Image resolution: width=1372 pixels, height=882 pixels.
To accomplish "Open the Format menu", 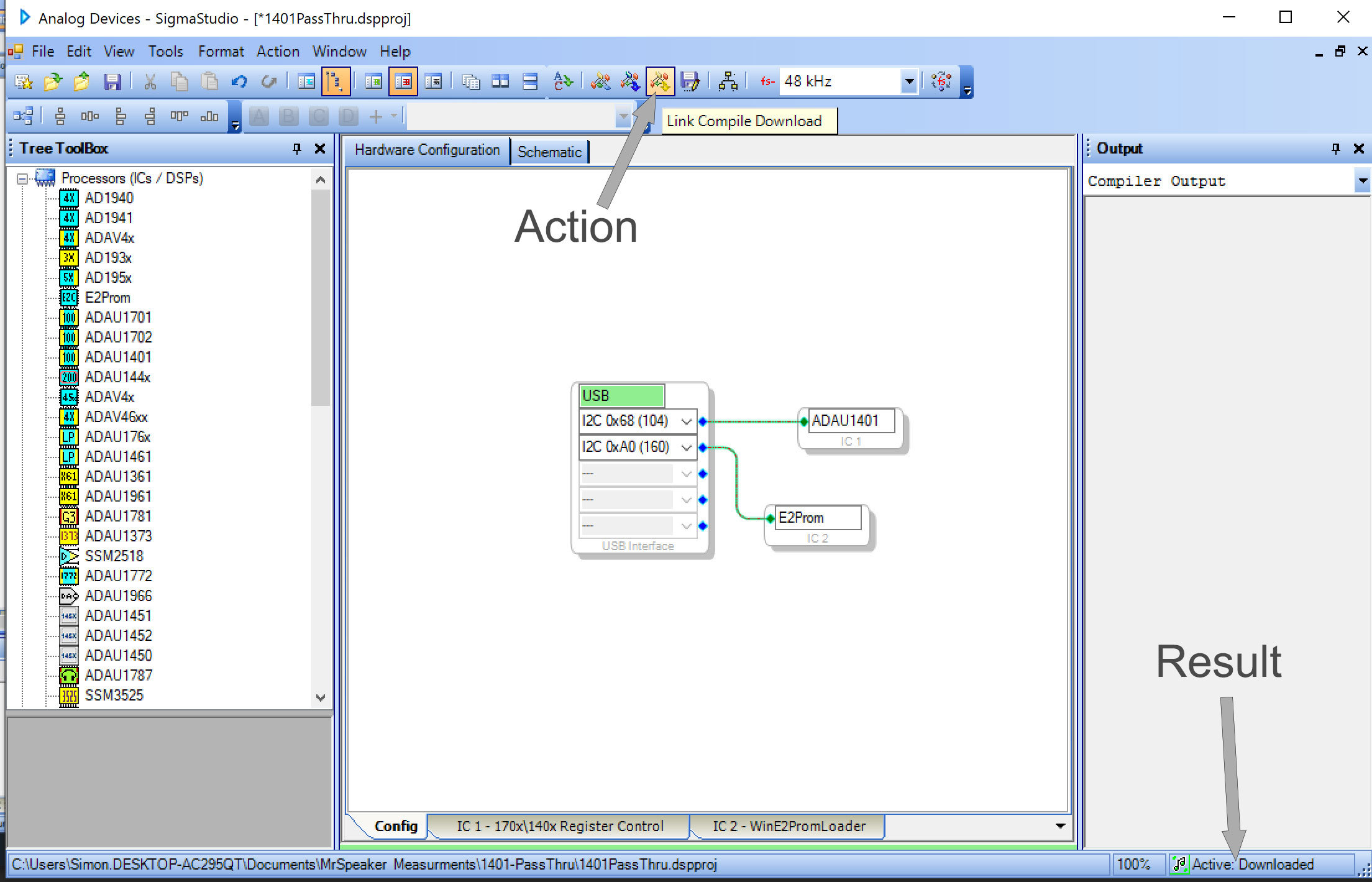I will coord(221,52).
